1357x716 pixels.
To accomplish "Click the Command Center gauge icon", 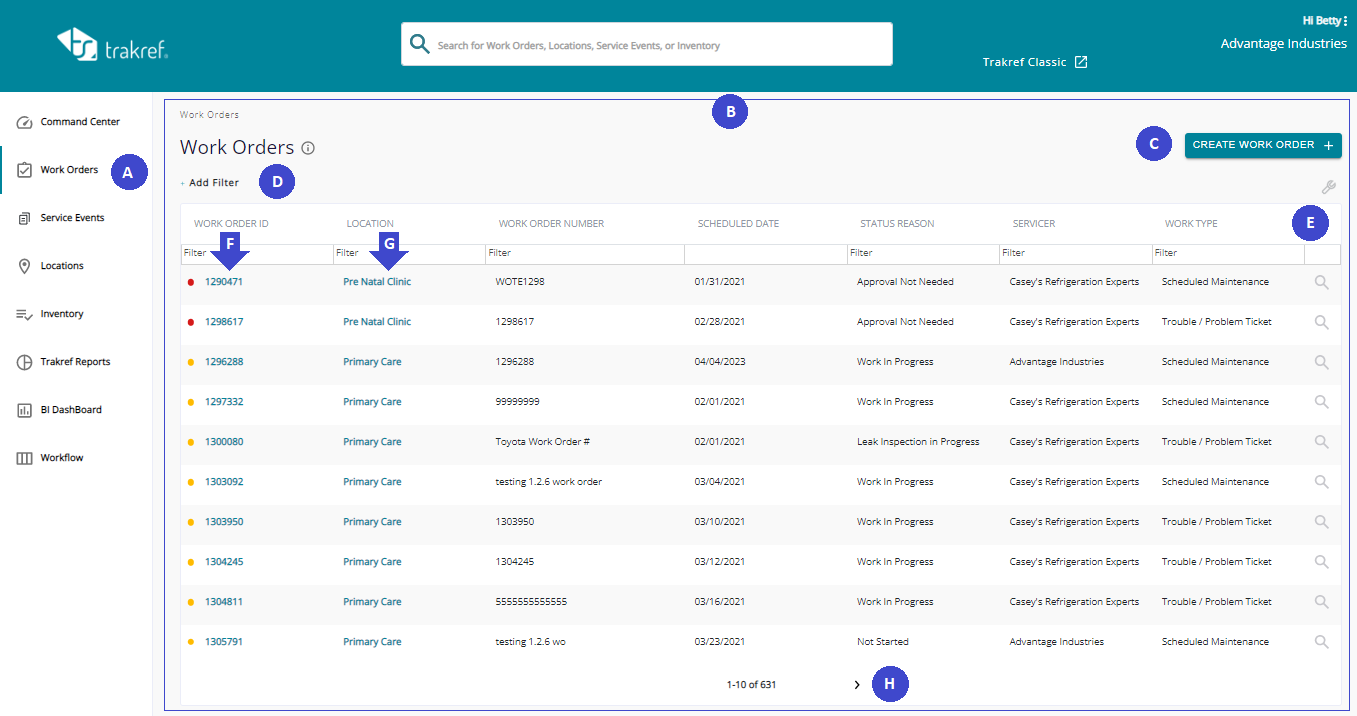I will [x=25, y=122].
